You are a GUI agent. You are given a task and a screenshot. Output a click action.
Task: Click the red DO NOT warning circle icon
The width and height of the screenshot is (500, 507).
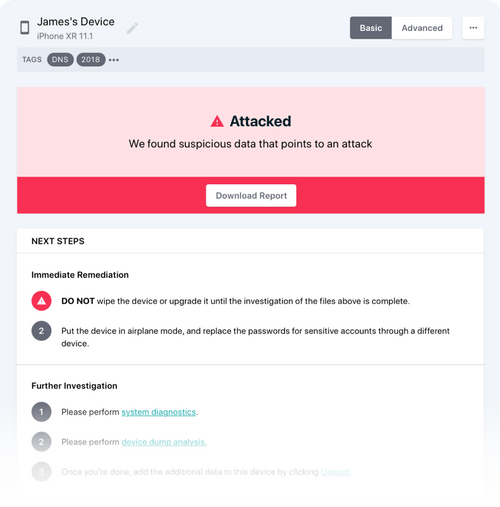41,301
